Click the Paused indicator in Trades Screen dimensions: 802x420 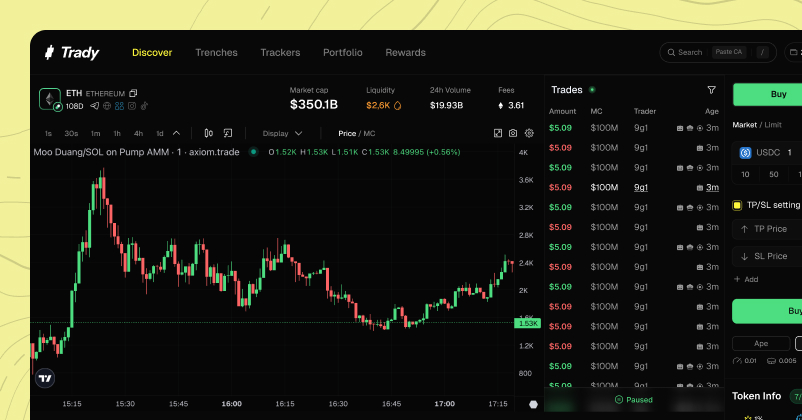(634, 400)
